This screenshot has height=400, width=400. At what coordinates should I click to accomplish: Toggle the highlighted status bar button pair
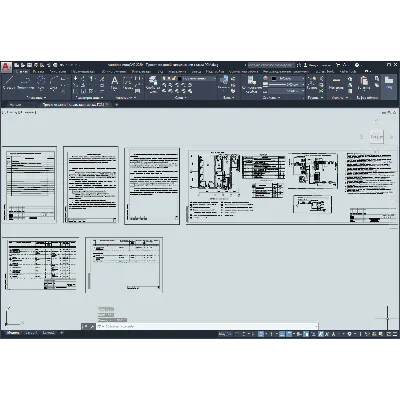click(285, 334)
